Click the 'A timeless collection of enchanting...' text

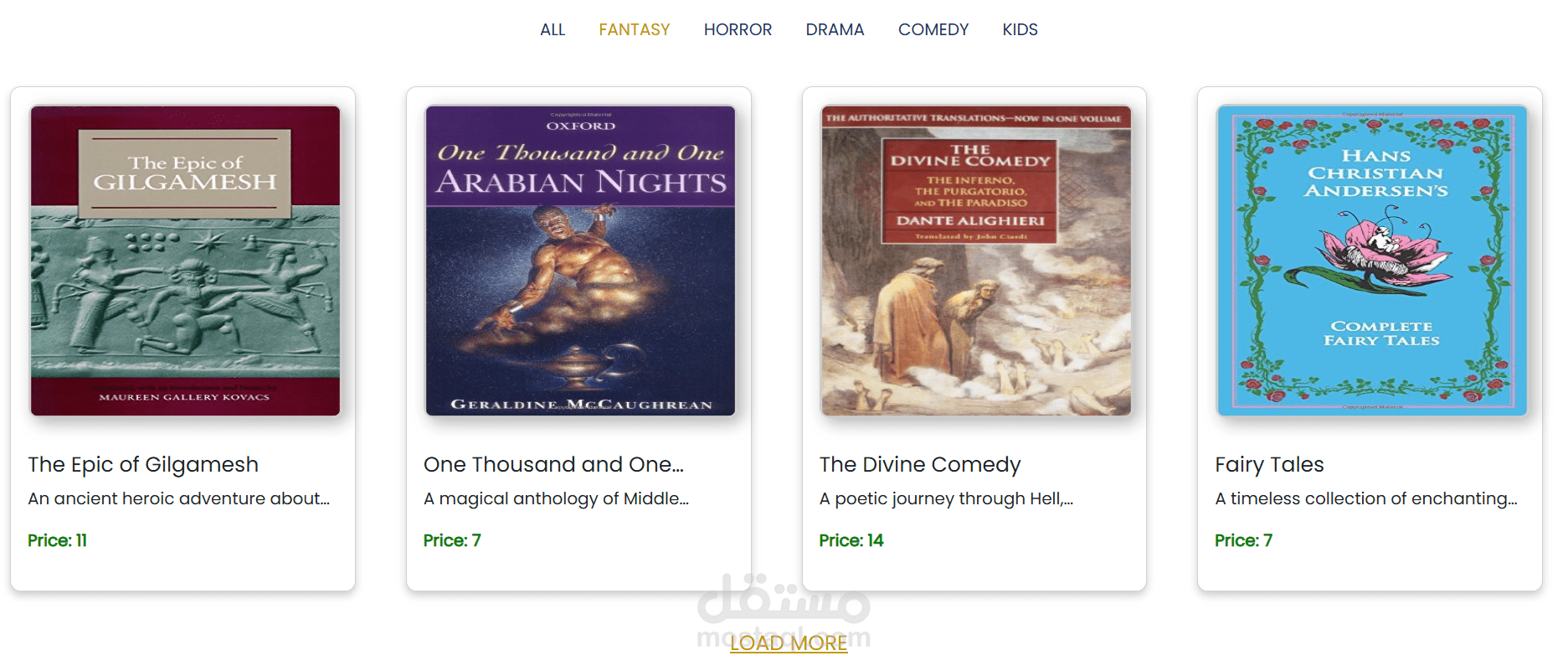pos(1366,498)
